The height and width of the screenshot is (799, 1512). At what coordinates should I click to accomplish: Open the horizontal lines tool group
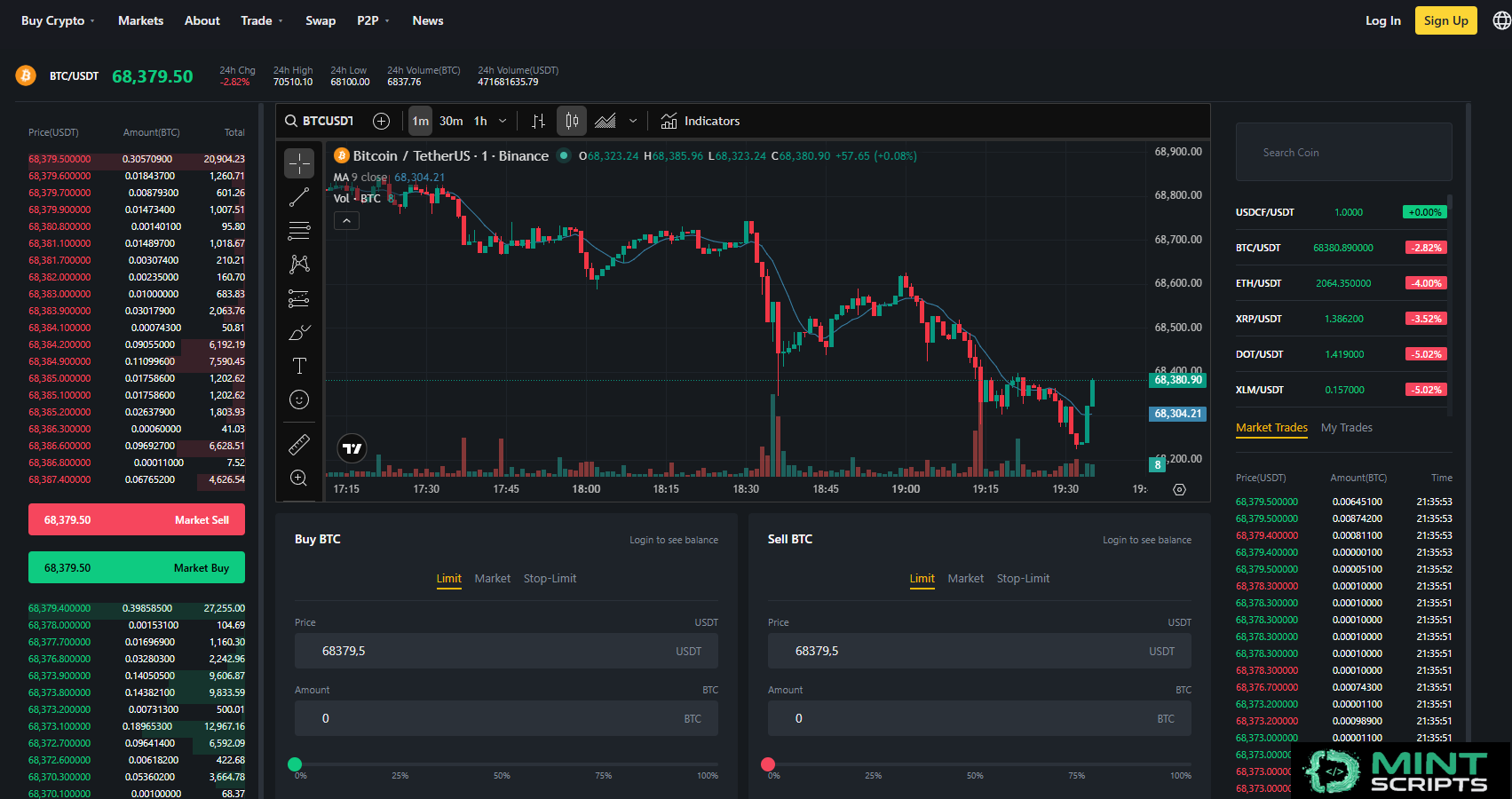pyautogui.click(x=299, y=231)
